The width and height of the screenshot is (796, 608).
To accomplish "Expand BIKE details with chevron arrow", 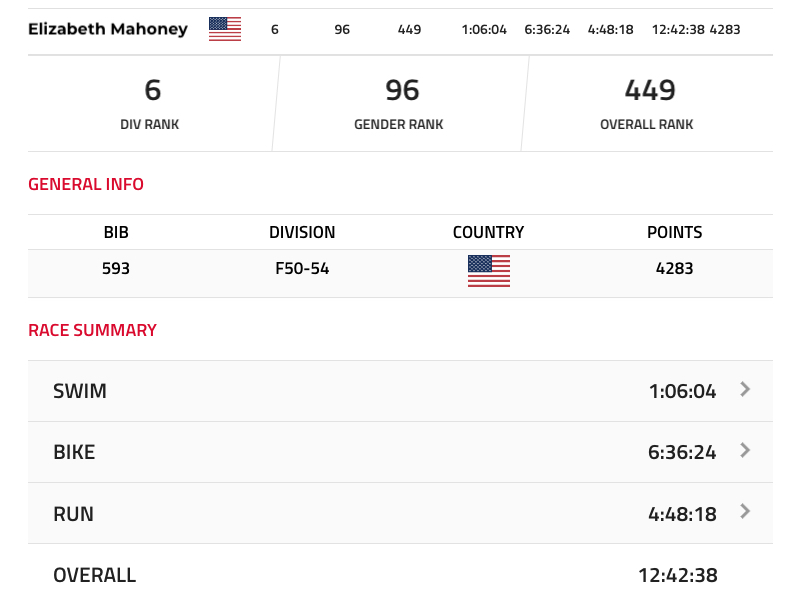I will pos(745,450).
